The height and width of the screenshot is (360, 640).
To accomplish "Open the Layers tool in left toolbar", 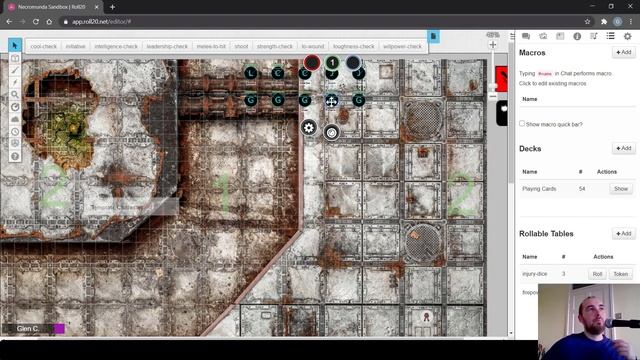I will [15, 58].
